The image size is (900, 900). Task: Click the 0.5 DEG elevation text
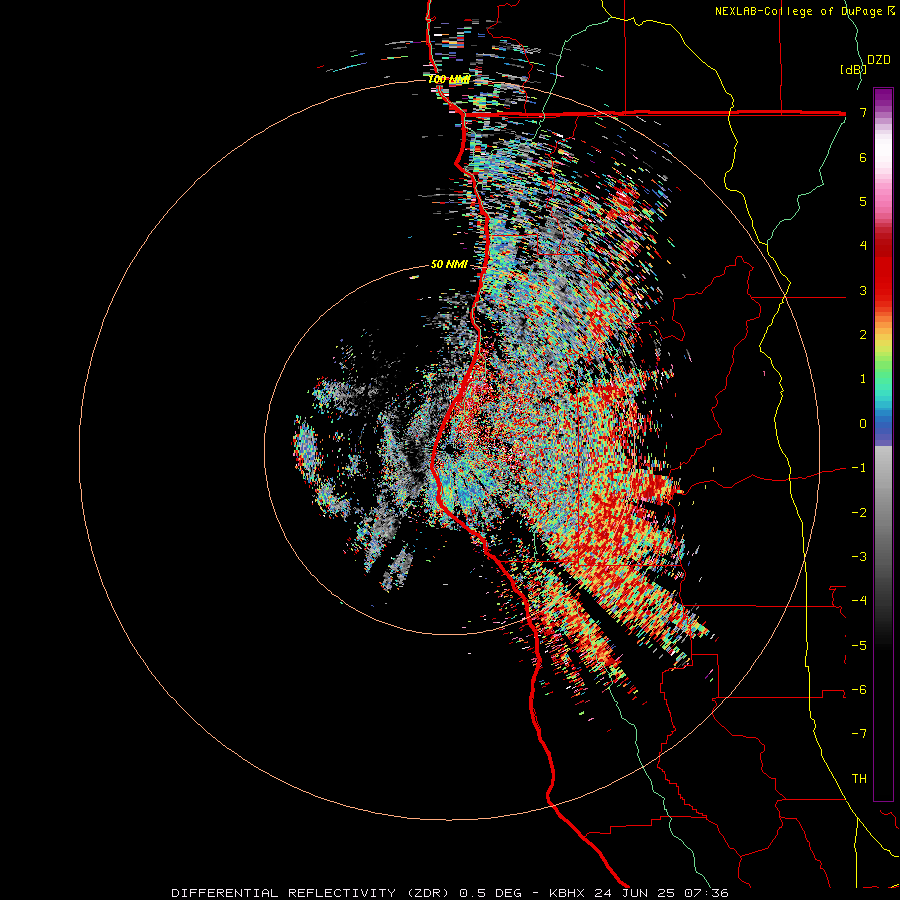click(x=491, y=893)
